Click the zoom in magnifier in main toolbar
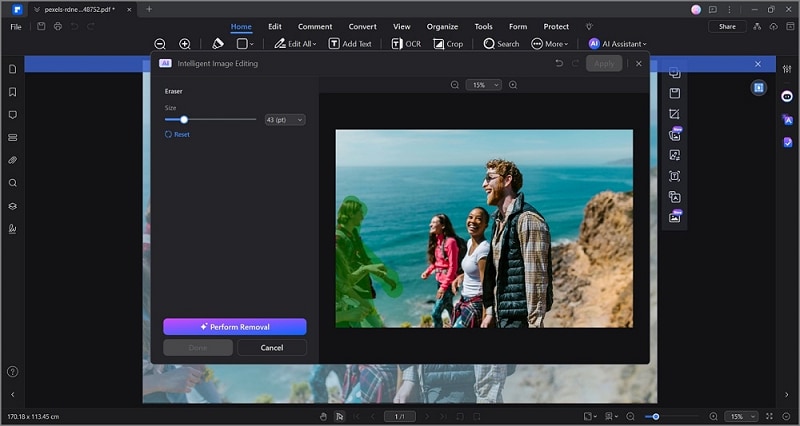800x426 pixels. 185,44
